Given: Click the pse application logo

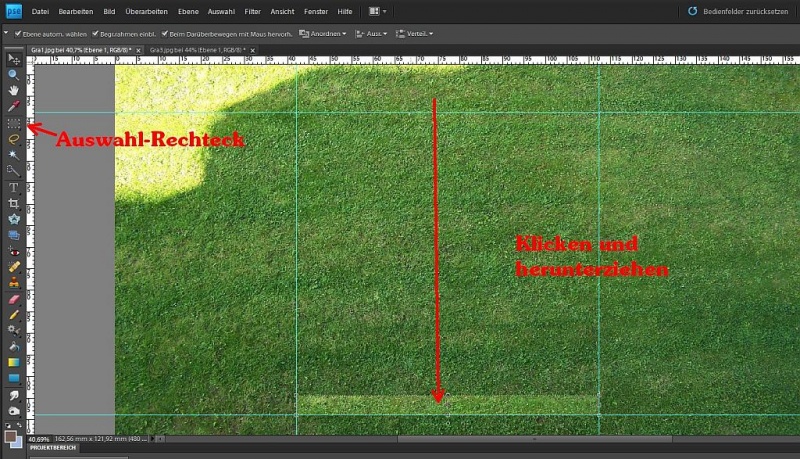Looking at the screenshot, I should click(x=14, y=11).
